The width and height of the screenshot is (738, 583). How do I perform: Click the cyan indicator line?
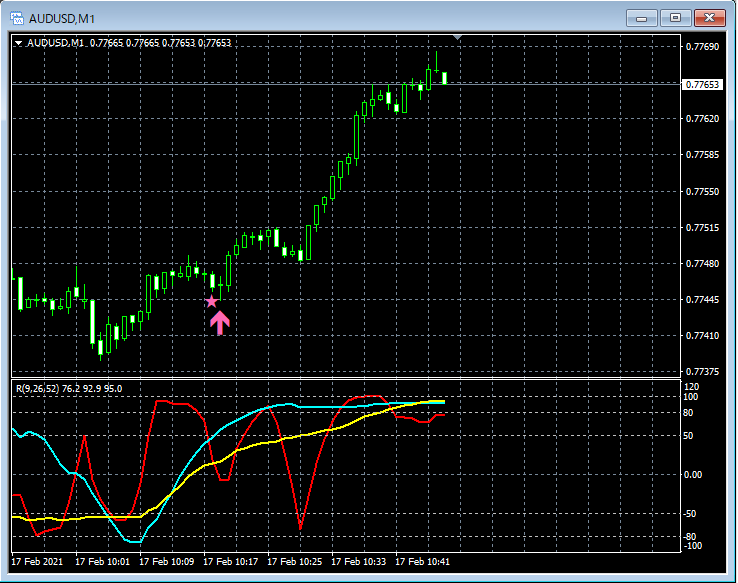[133, 541]
